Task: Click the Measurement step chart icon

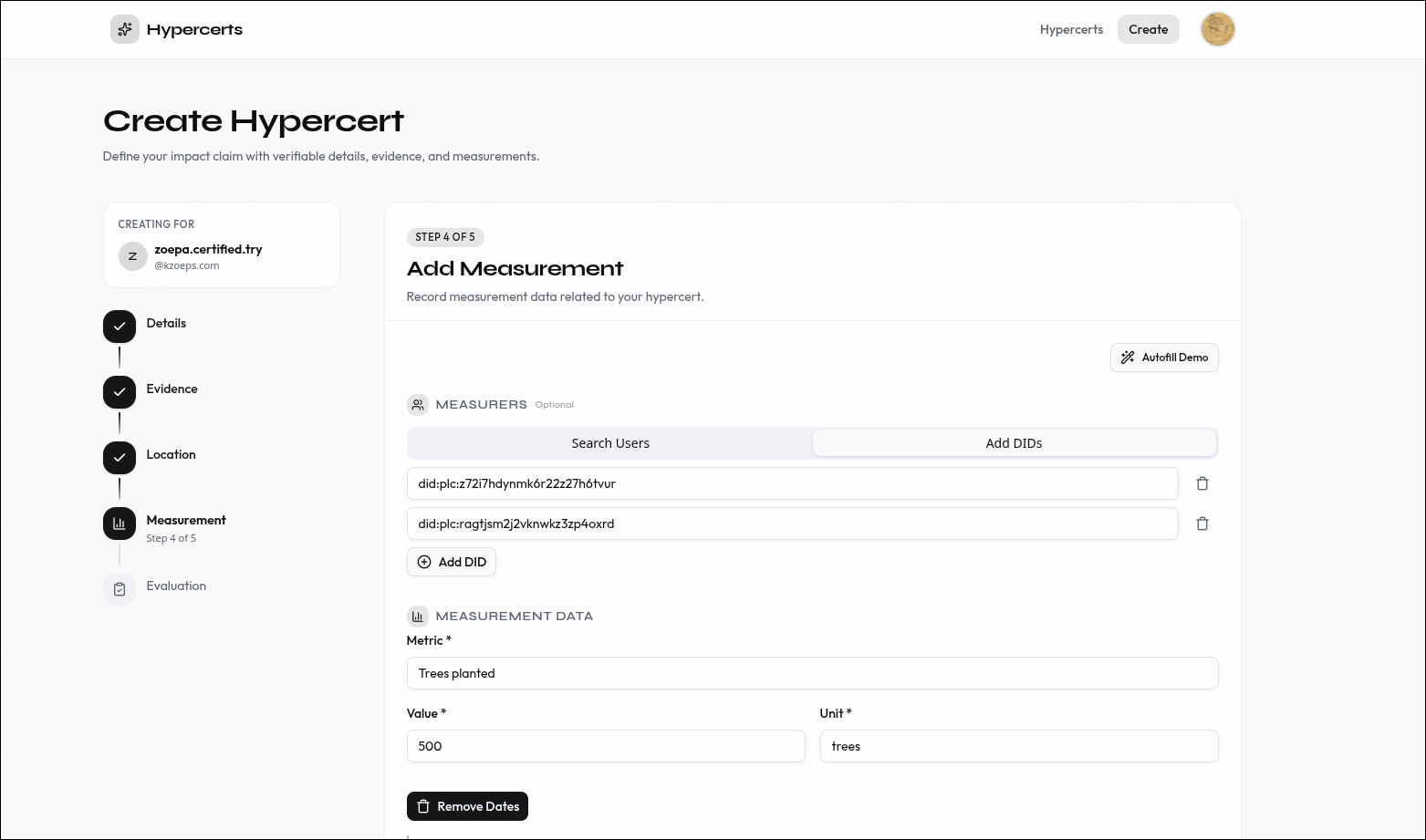Action: pos(120,524)
